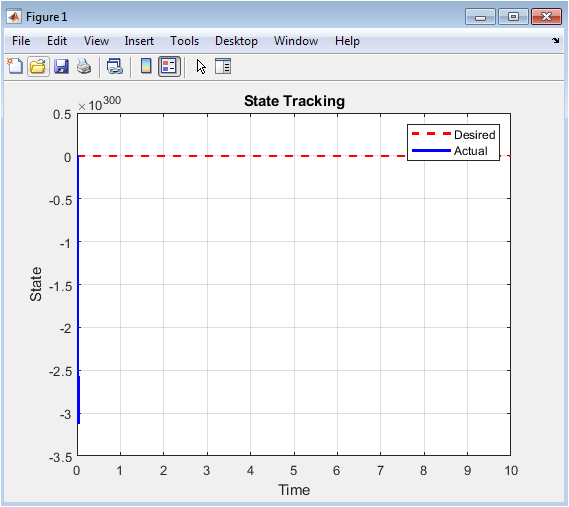The width and height of the screenshot is (569, 507).
Task: Open the Desktop menu
Action: [x=236, y=41]
